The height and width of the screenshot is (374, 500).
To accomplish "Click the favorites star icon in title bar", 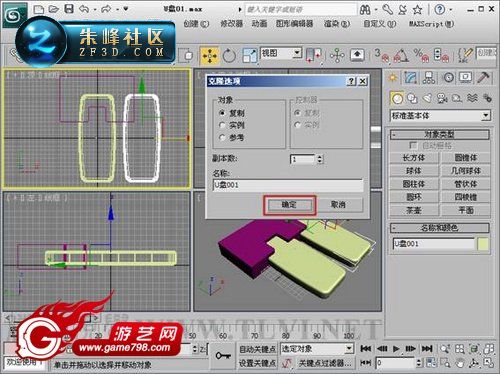I will click(x=417, y=10).
